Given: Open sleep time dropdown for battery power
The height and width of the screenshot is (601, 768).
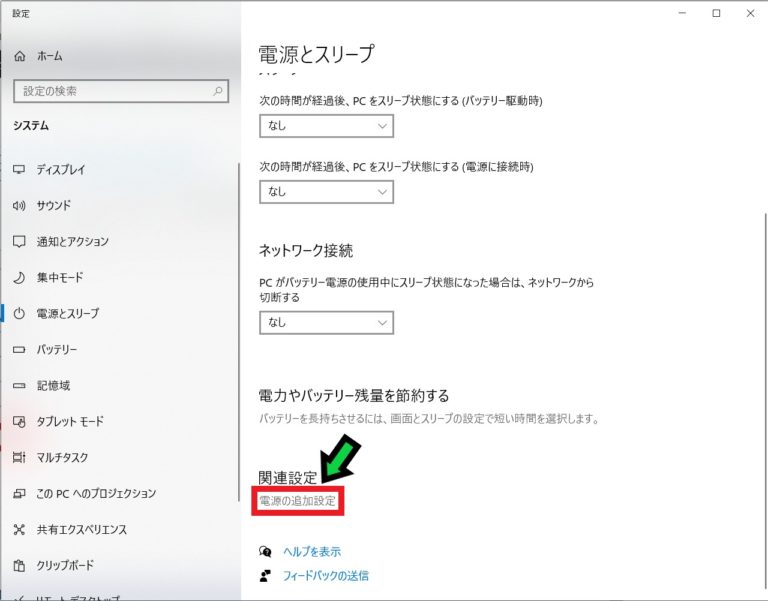Looking at the screenshot, I should [x=326, y=126].
